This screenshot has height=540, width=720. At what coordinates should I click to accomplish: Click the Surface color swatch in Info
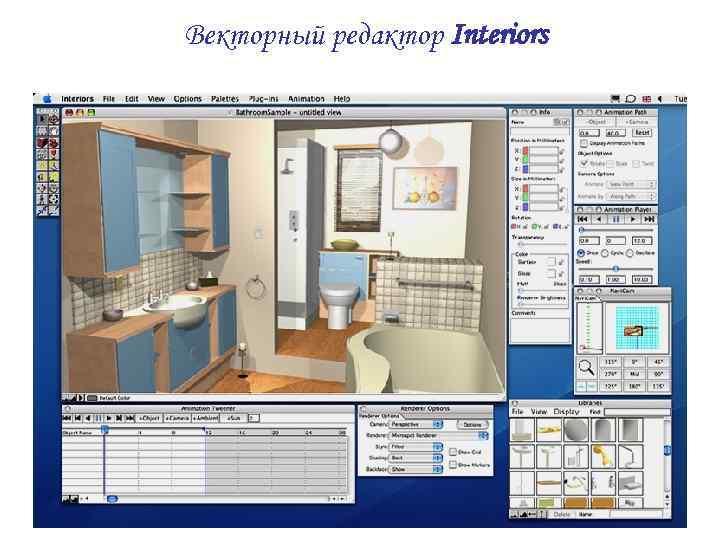point(551,262)
